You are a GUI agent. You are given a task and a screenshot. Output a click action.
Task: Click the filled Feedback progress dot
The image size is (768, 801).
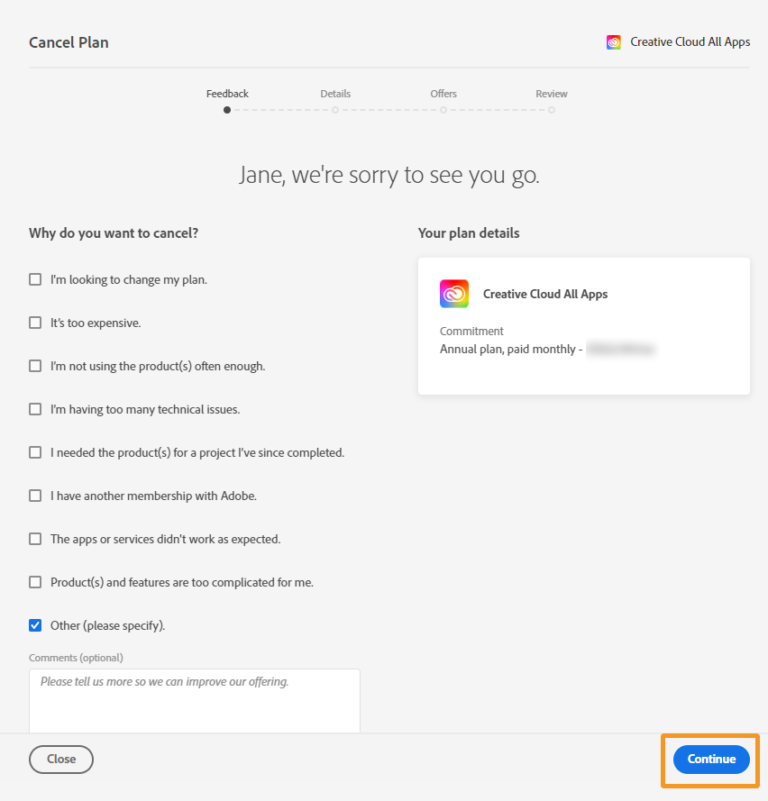[227, 110]
